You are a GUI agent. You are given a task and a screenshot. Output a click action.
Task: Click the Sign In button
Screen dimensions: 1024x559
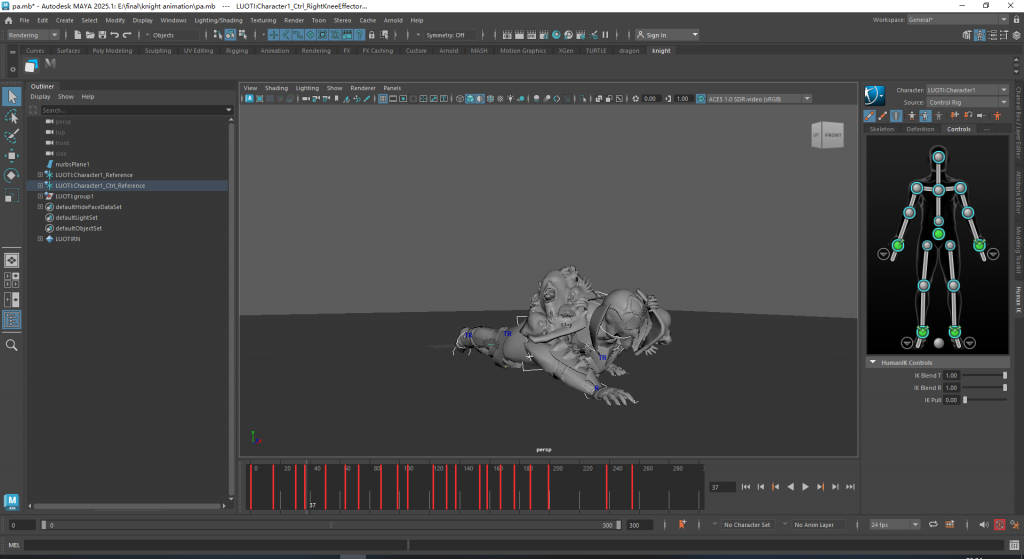click(x=655, y=35)
